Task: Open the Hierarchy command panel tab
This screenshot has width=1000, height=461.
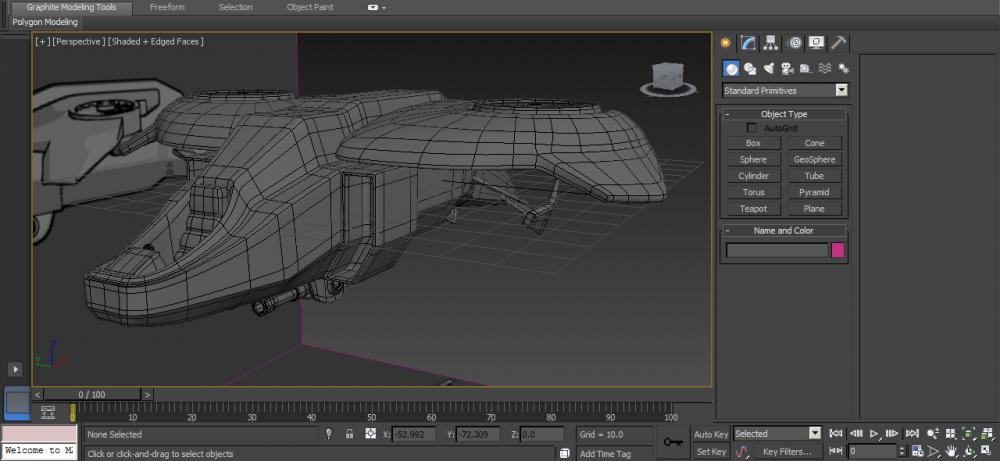Action: click(x=771, y=43)
